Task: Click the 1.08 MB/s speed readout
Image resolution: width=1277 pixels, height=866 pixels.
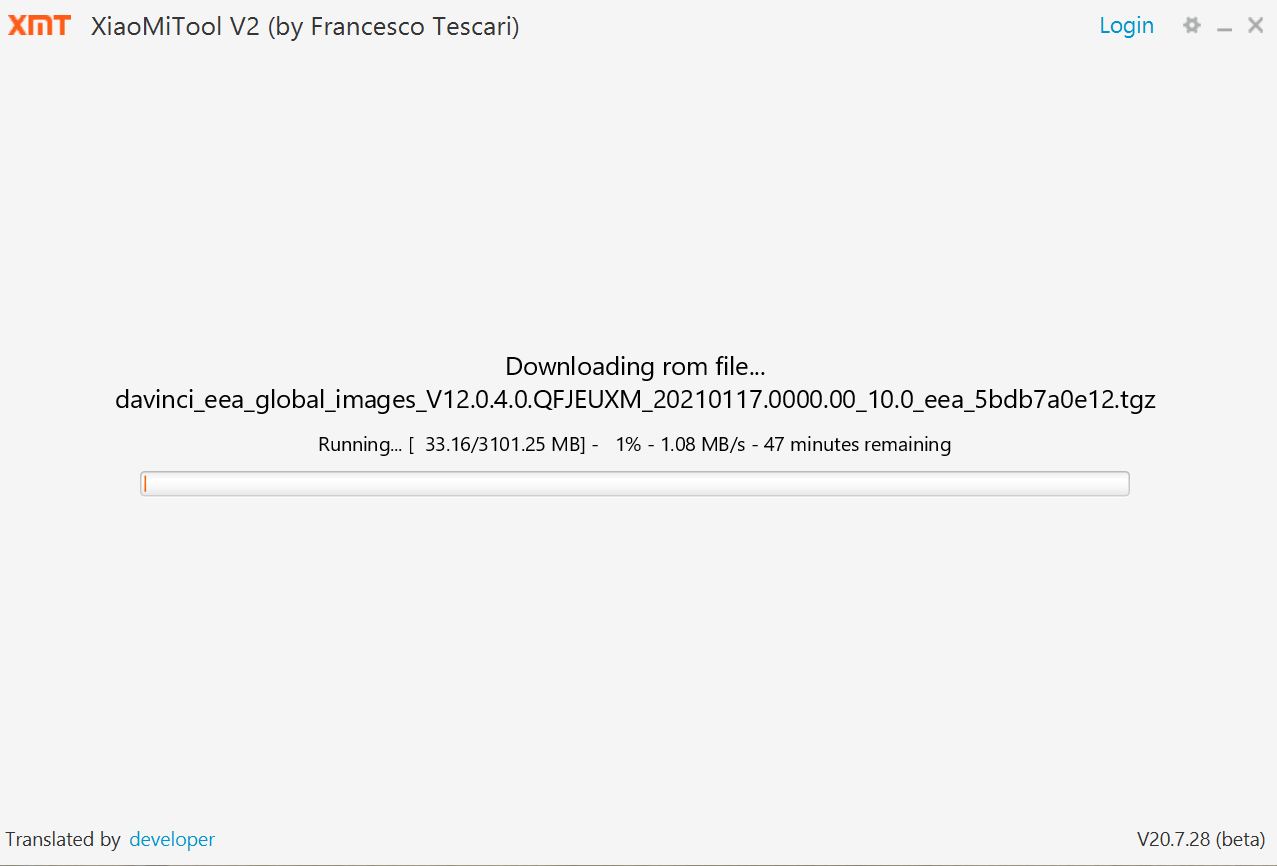Action: pos(703,444)
